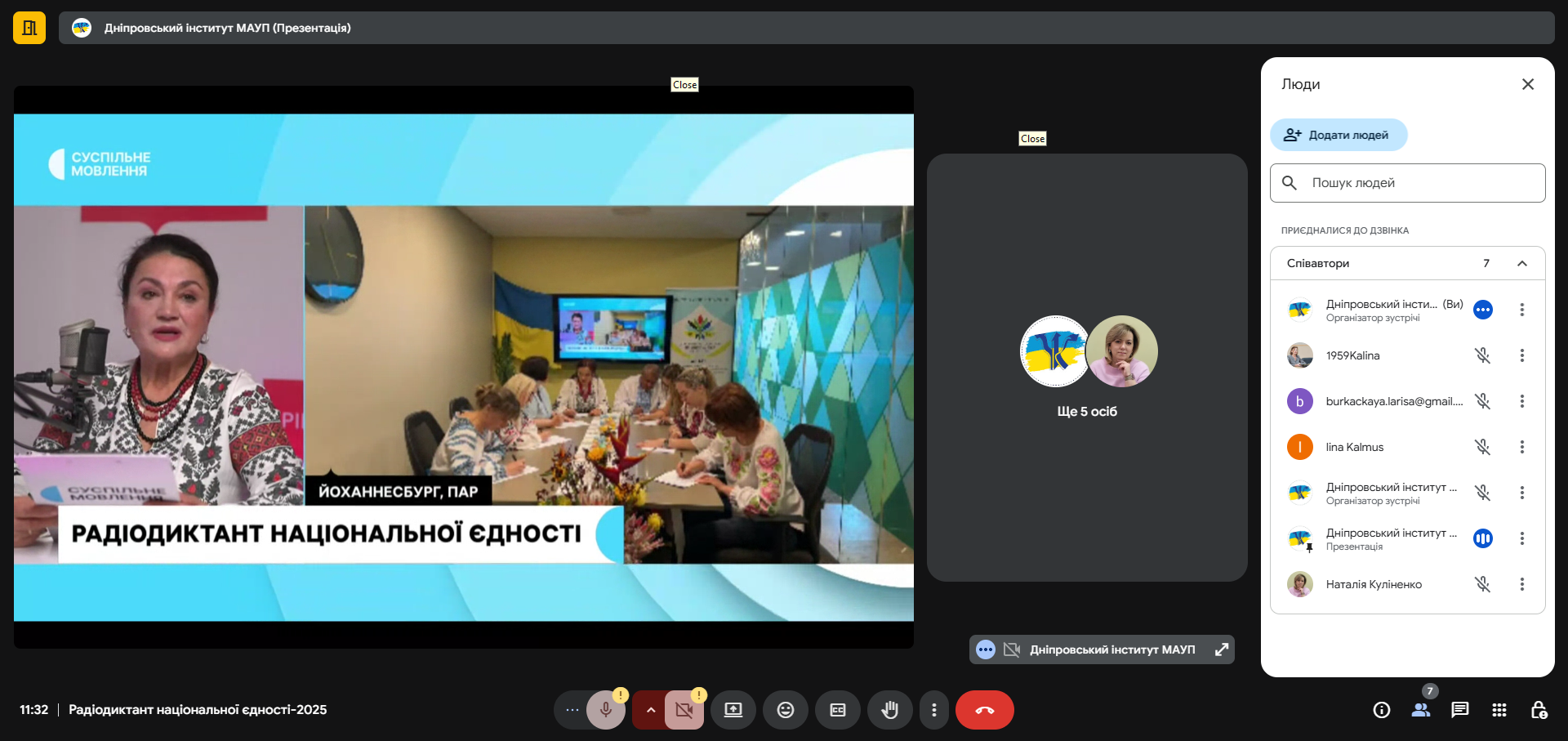Toggle closed captions button
This screenshot has height=741, width=1568.
[x=837, y=710]
